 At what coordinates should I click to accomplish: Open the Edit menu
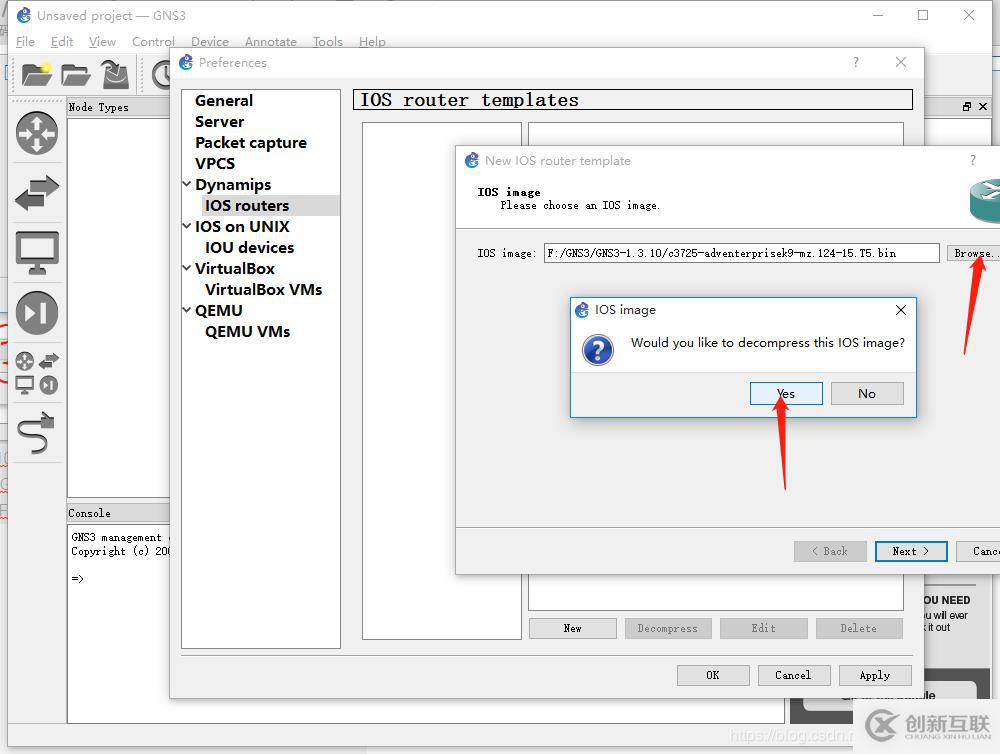click(x=62, y=41)
